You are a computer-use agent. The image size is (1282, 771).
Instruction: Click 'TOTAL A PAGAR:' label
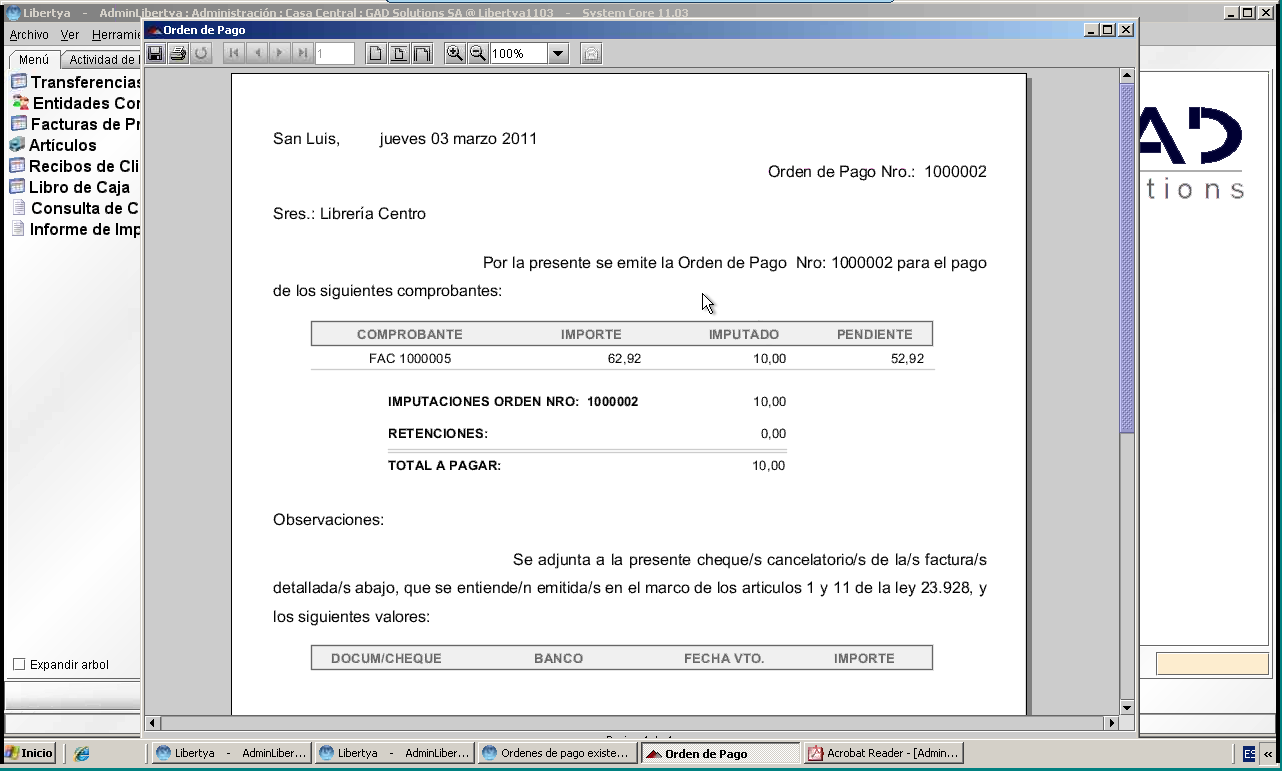point(444,466)
